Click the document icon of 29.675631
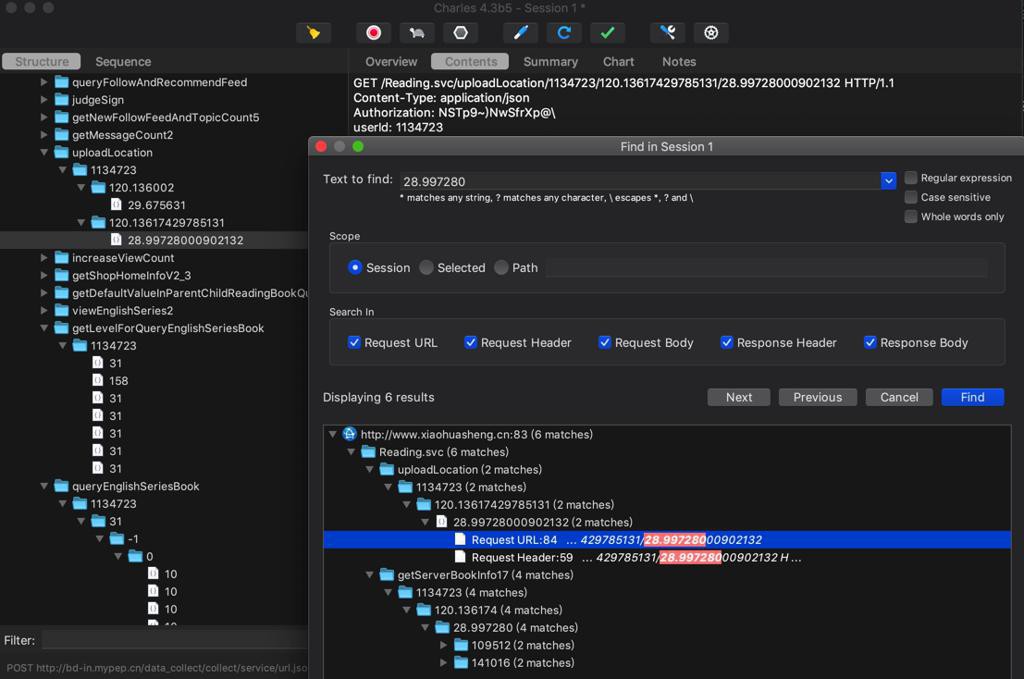This screenshot has height=679, width=1024. click(x=116, y=205)
